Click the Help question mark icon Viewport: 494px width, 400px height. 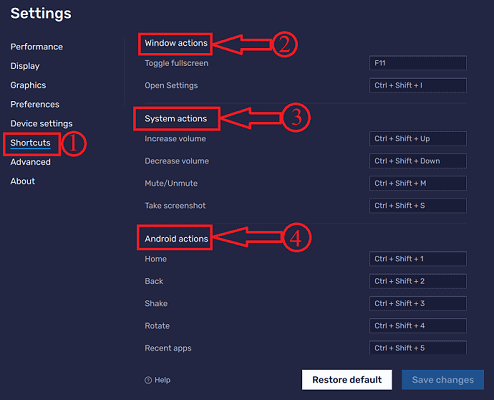pyautogui.click(x=148, y=380)
